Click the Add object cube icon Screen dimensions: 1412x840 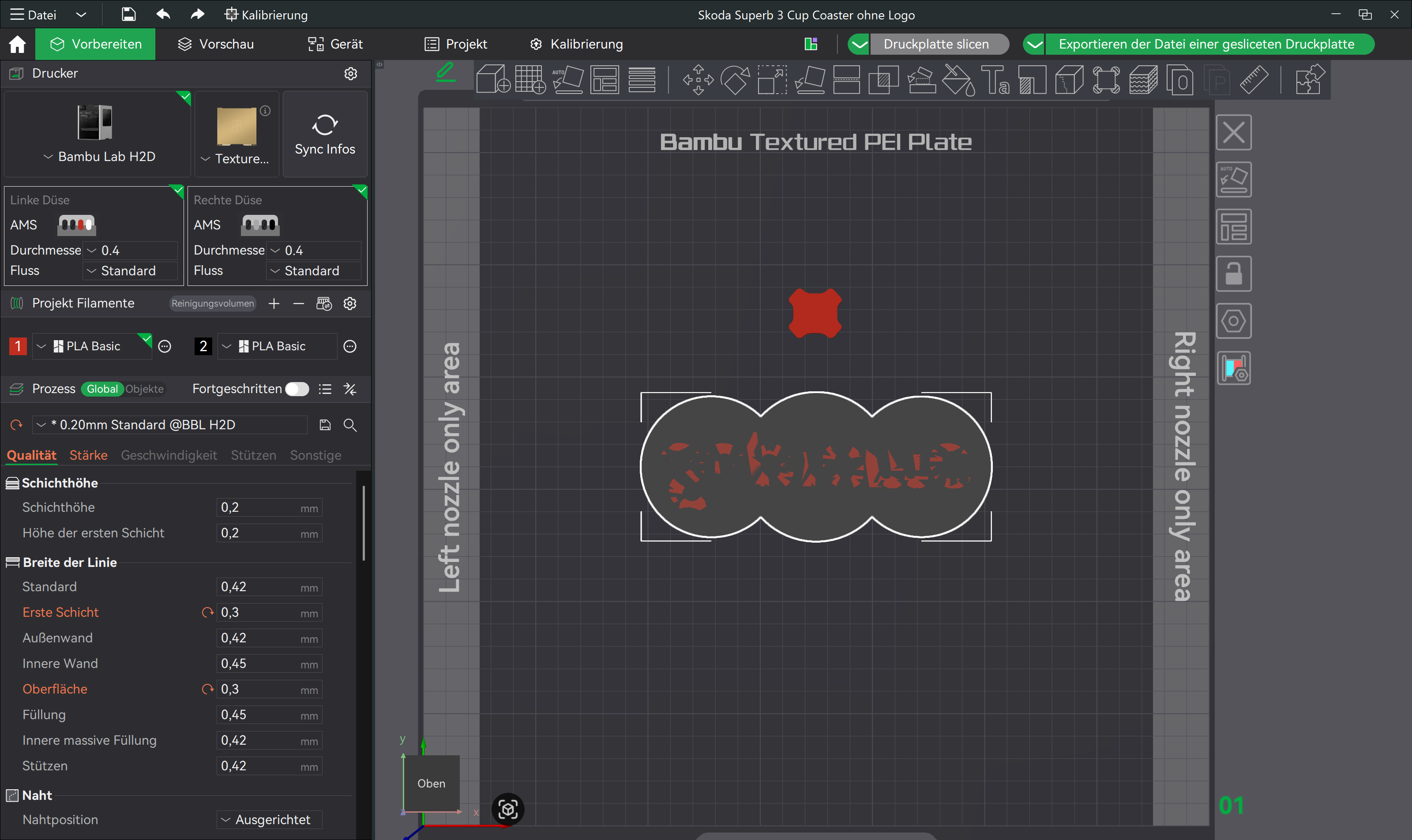click(x=493, y=79)
